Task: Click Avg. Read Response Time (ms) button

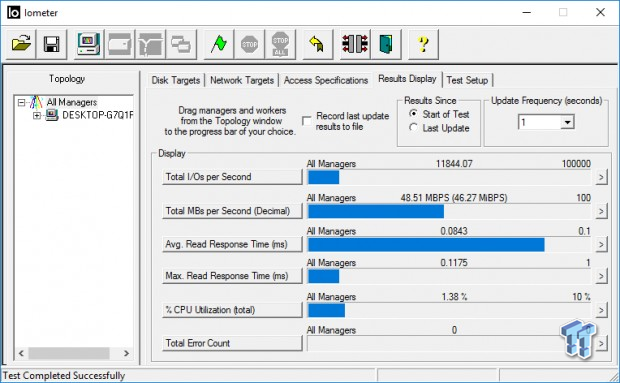Action: [x=232, y=244]
